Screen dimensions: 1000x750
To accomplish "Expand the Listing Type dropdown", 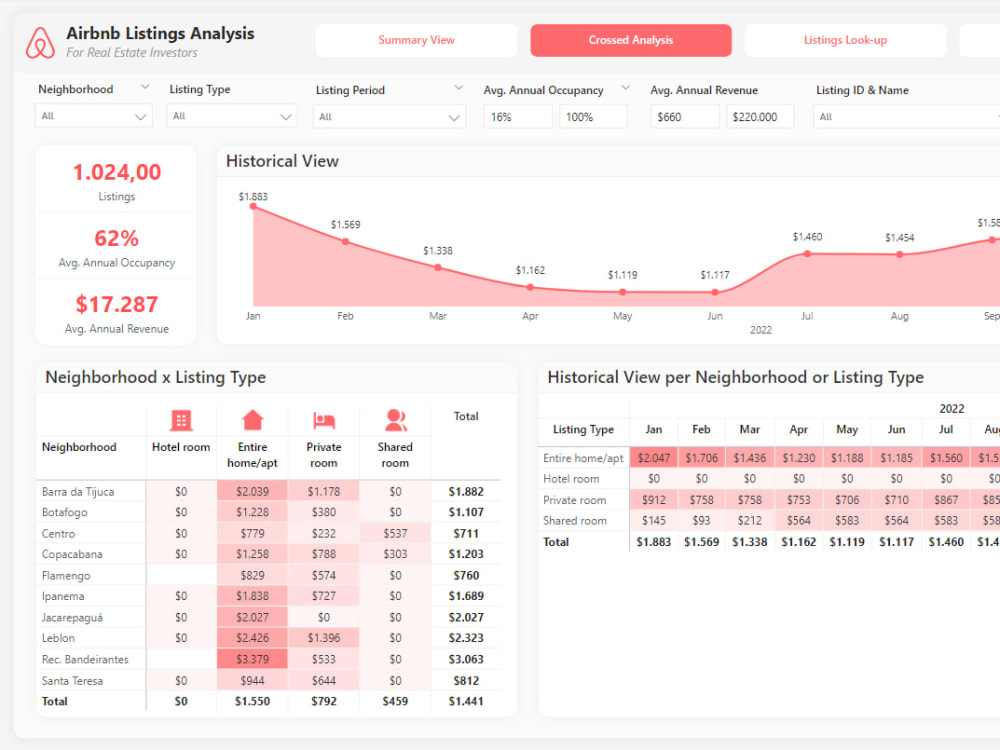I will point(231,115).
